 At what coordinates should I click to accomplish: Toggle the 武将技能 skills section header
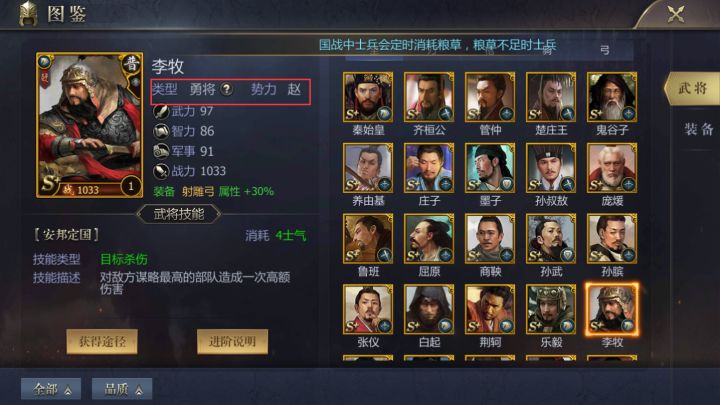pyautogui.click(x=179, y=214)
